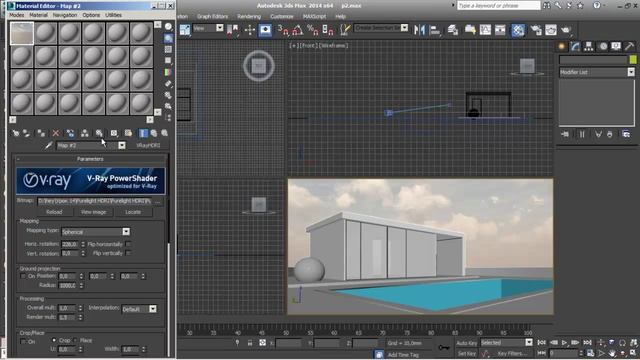Click the Overall mult spinner arrows
This screenshot has width=640, height=360.
80,308
